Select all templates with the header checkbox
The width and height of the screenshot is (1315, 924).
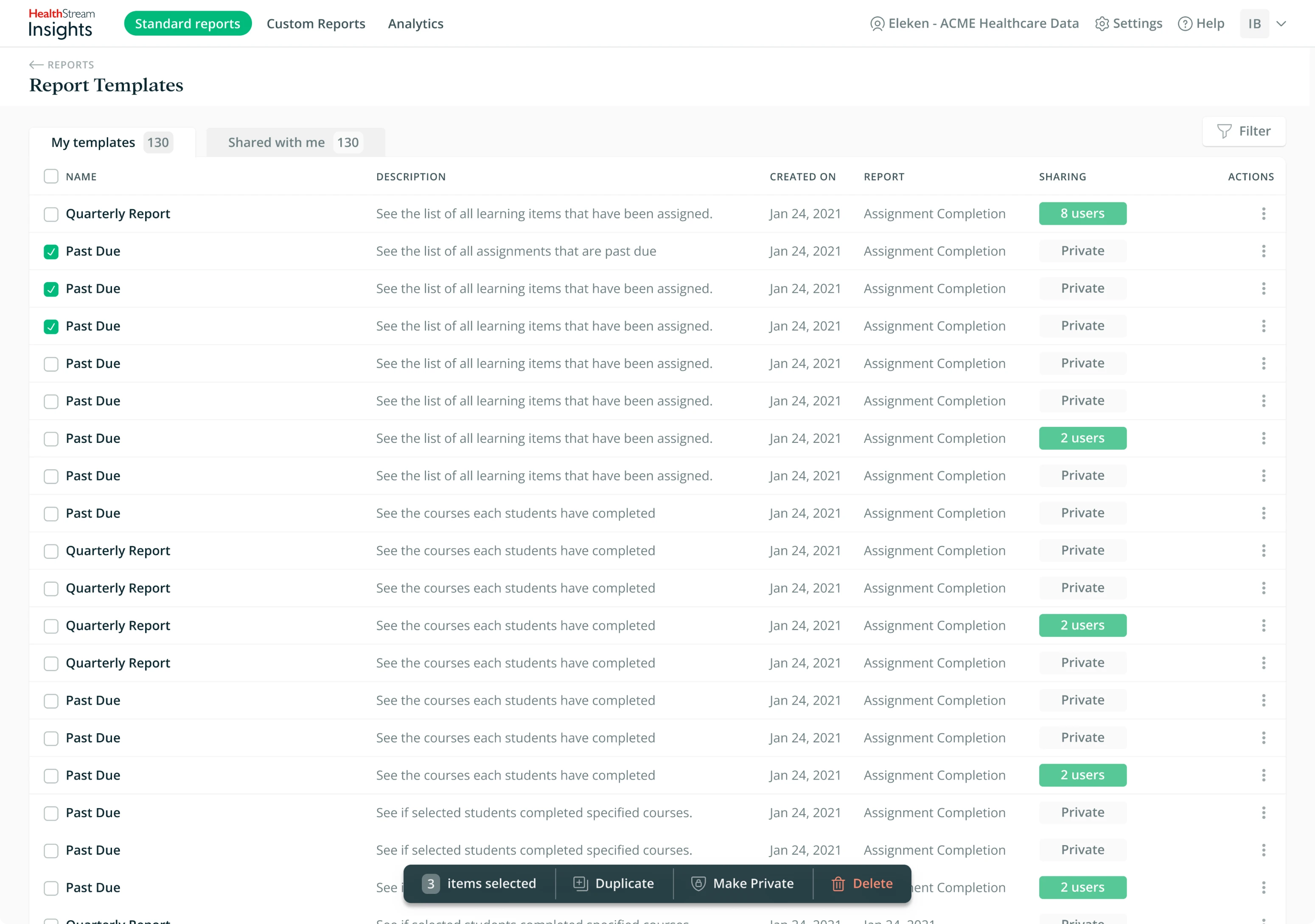pos(51,176)
